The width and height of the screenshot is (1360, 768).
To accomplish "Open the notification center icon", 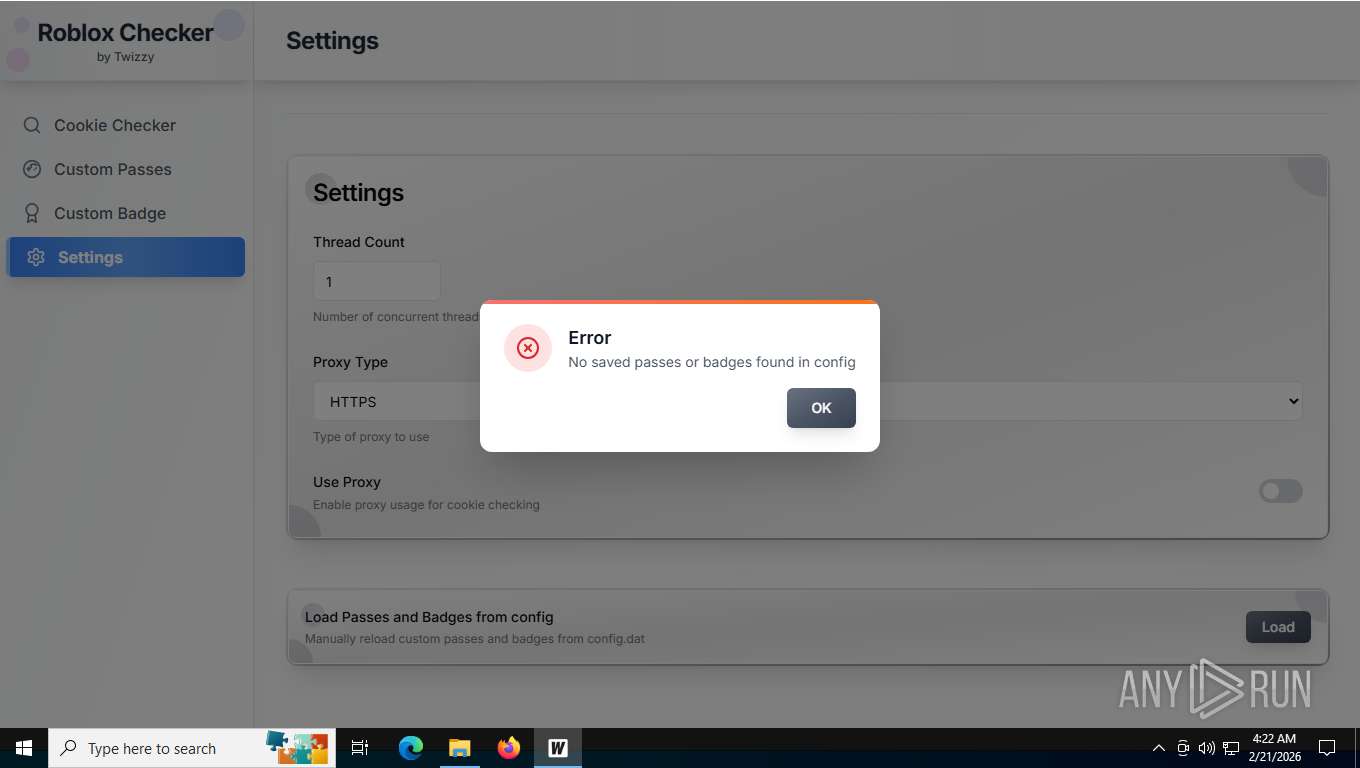I will click(1327, 748).
